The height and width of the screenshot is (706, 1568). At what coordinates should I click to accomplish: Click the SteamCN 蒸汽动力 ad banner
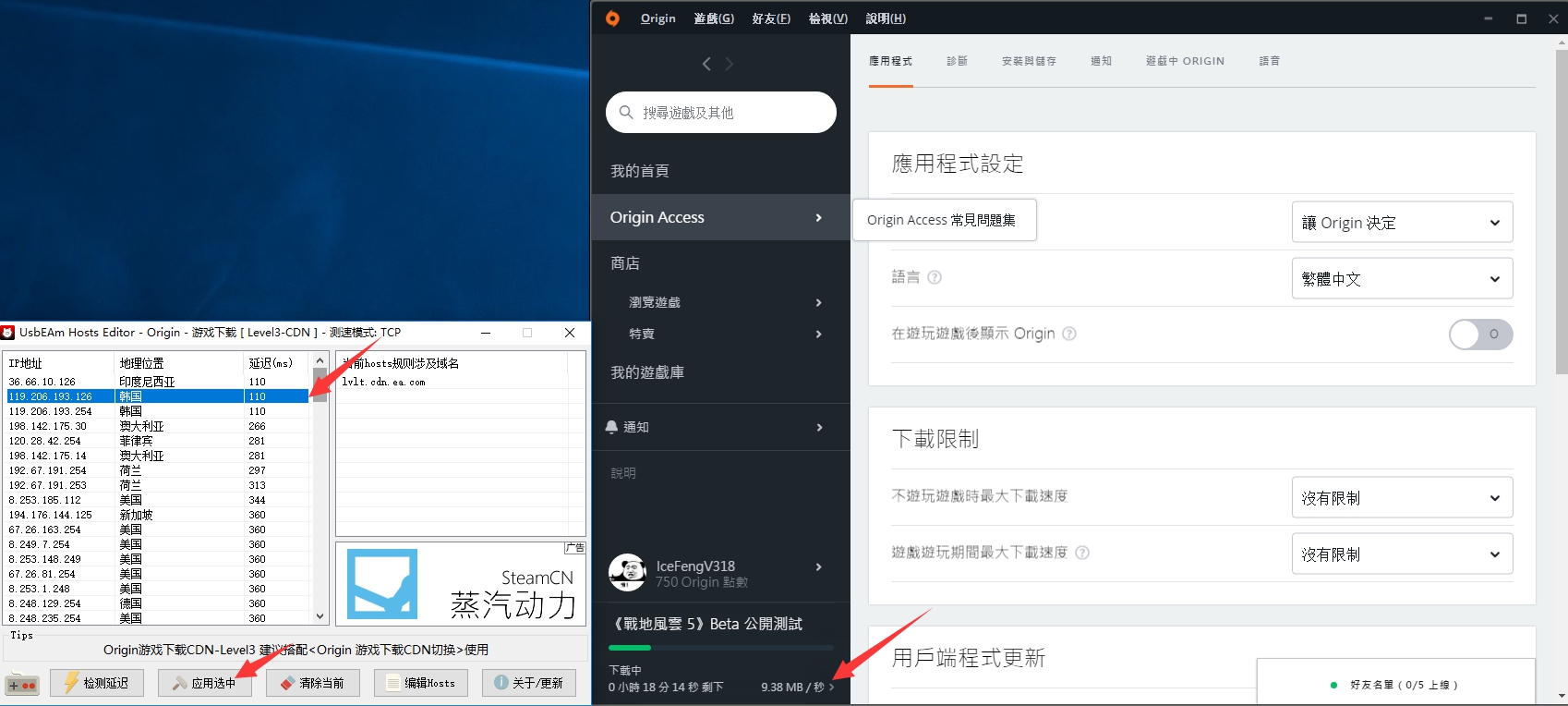point(461,584)
